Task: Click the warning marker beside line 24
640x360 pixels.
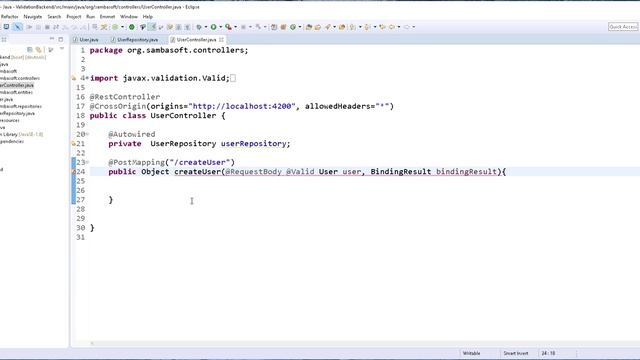Action: click(74, 172)
